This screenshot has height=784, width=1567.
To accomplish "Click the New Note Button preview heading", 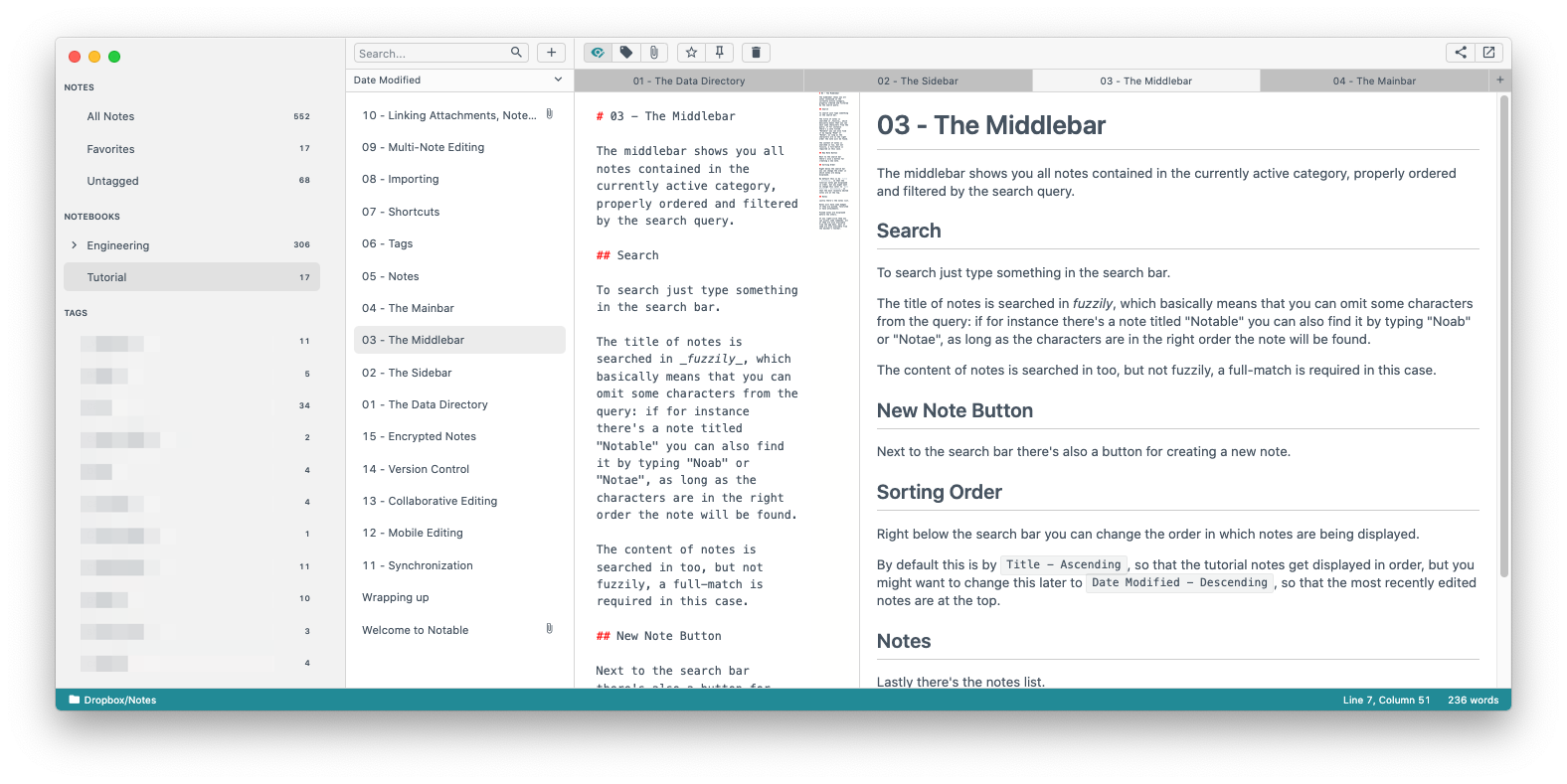I will (x=955, y=410).
